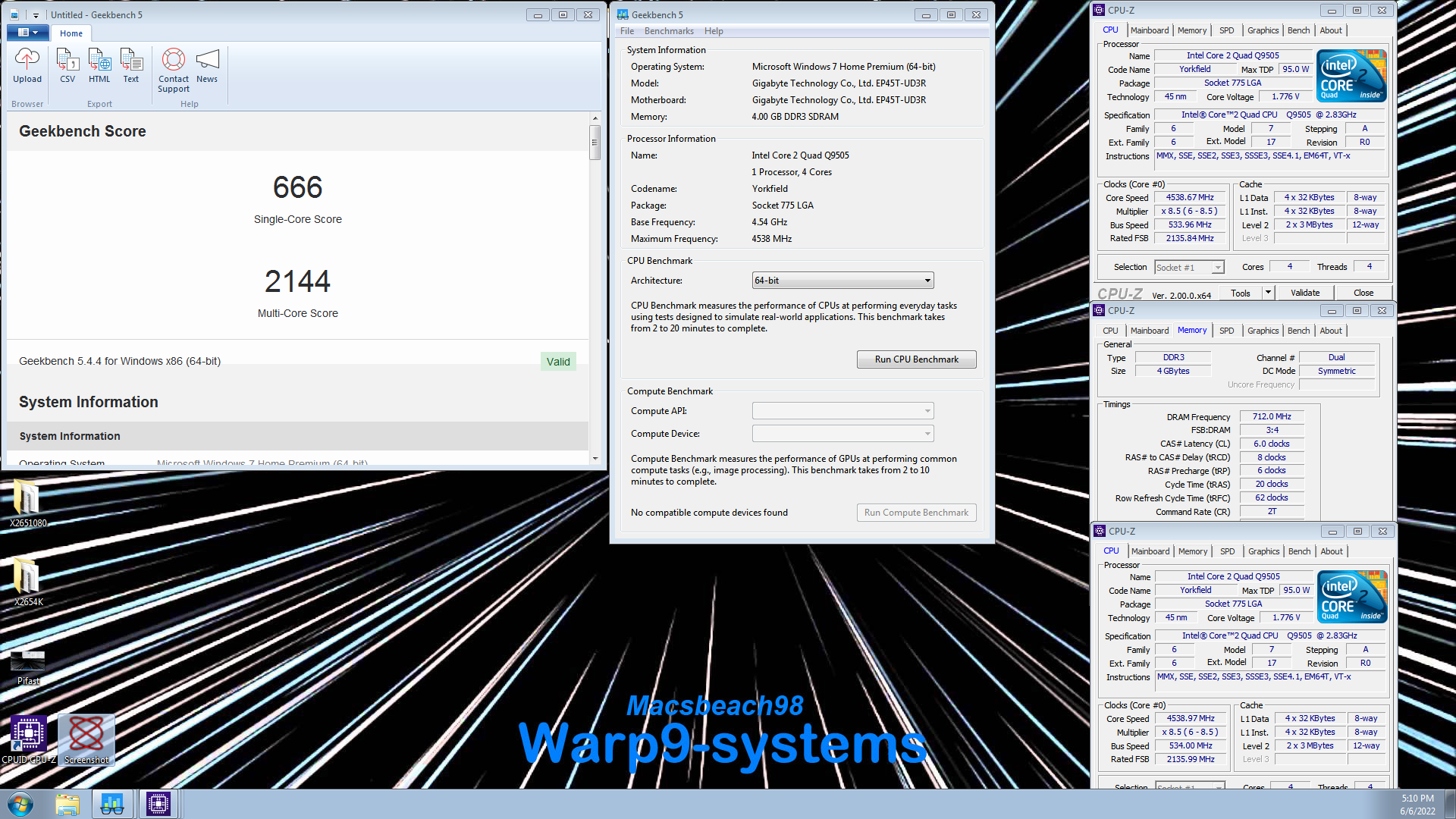
Task: Click the Close button in CPU-Z
Action: pos(1363,293)
